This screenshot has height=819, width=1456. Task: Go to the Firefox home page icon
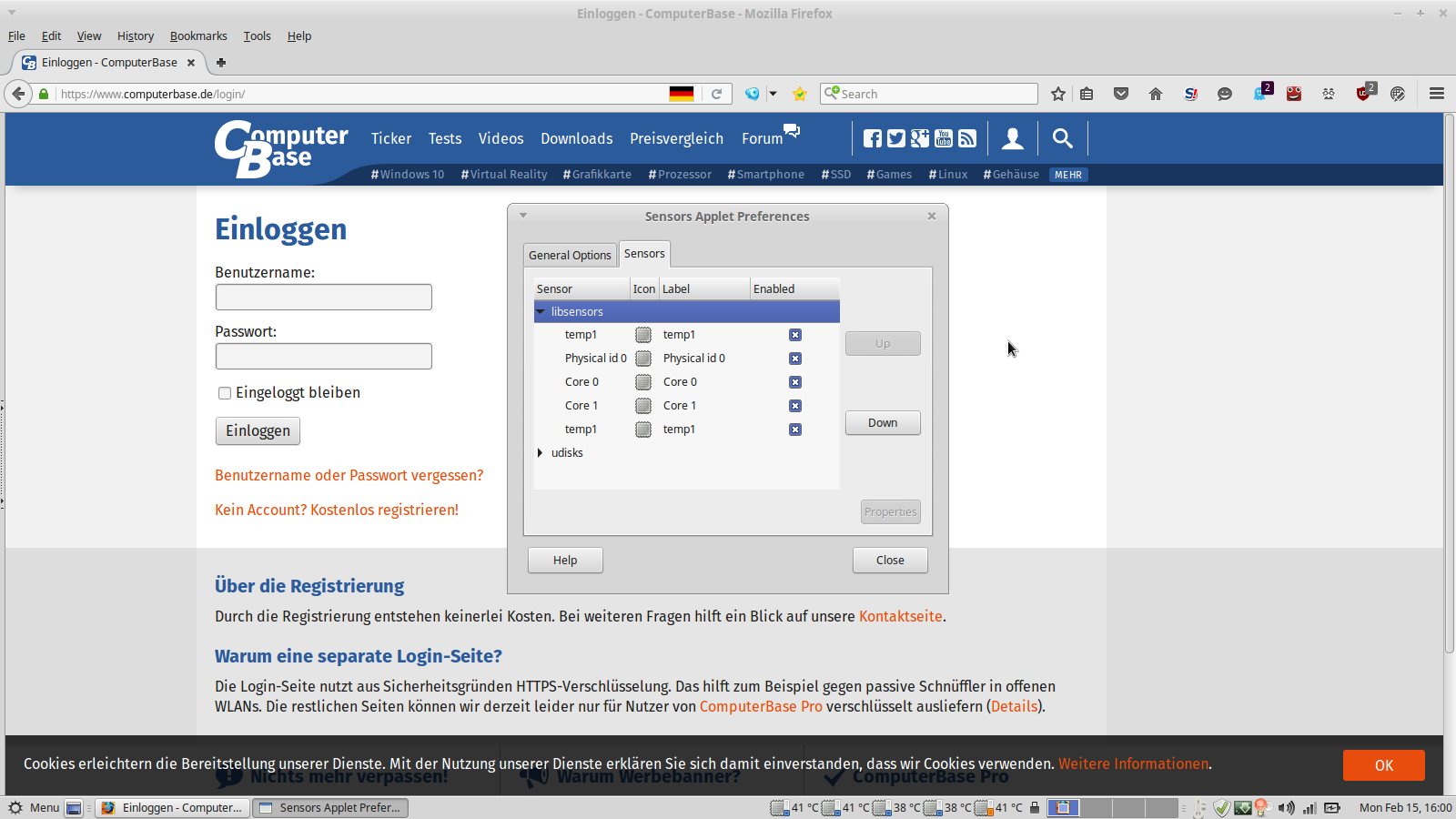tap(1156, 94)
